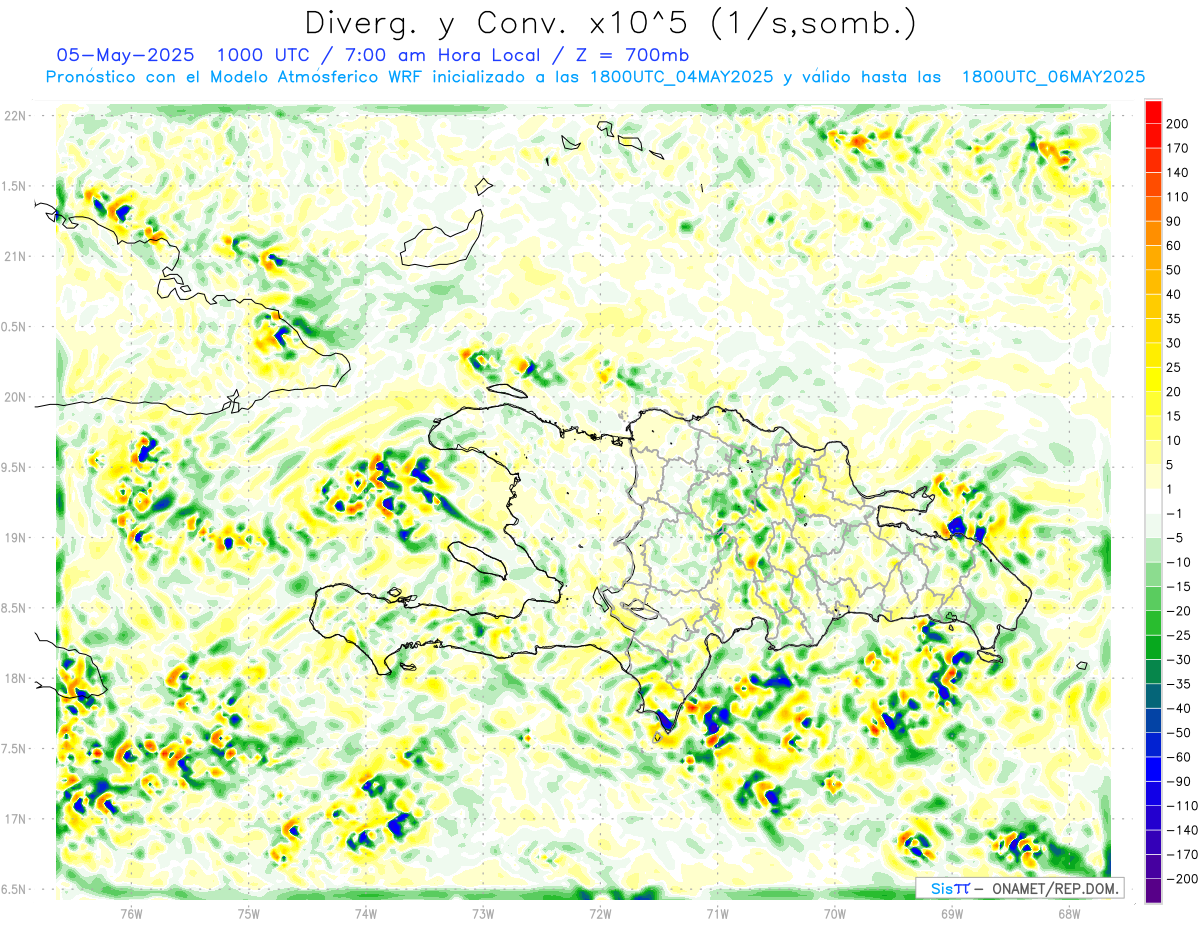Click the colorbar value '-1'
The image size is (1200, 927).
pos(1175,514)
